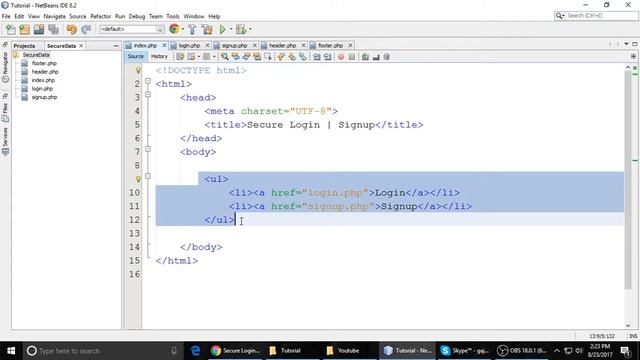Open the Edit menu
The height and width of the screenshot is (360, 640).
click(19, 16)
